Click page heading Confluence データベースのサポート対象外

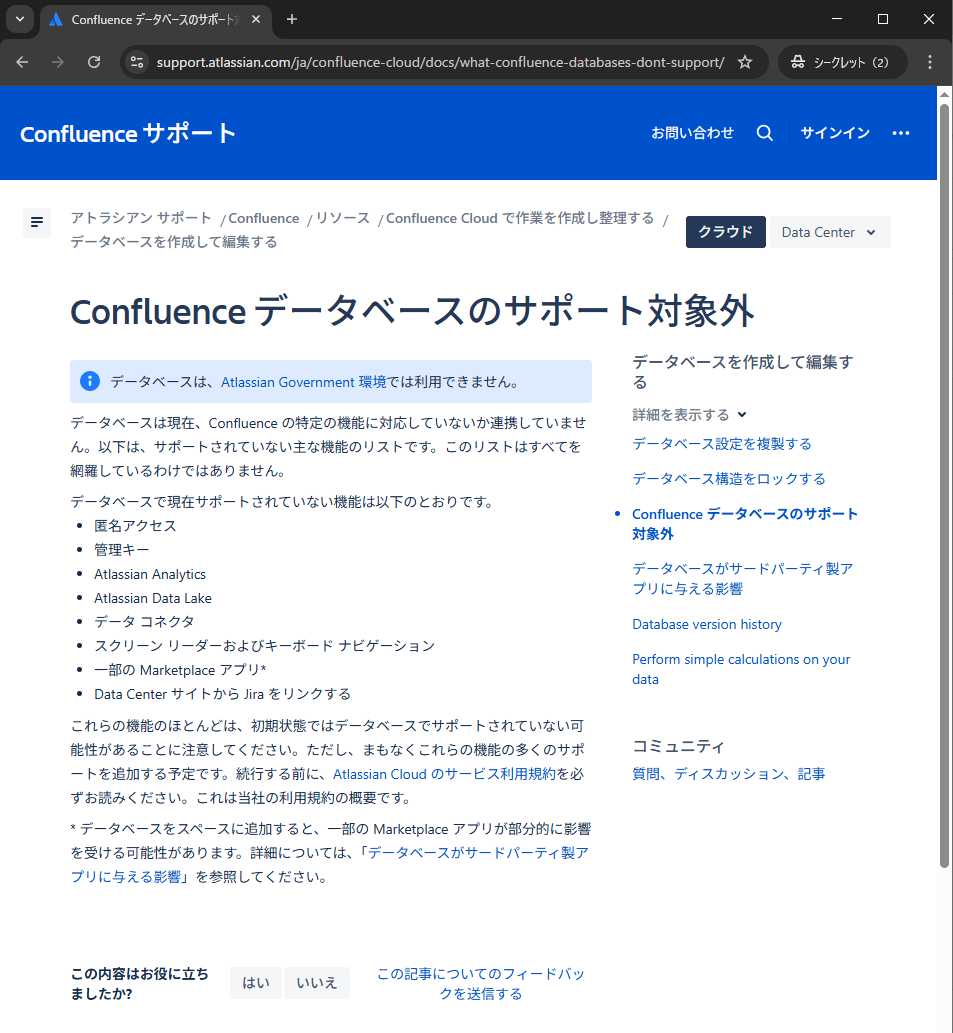pyautogui.click(x=412, y=311)
